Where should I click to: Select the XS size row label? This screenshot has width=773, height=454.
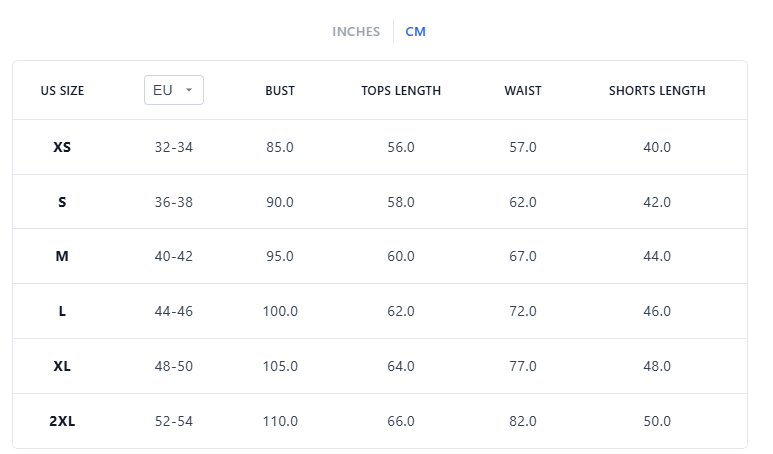coord(62,147)
